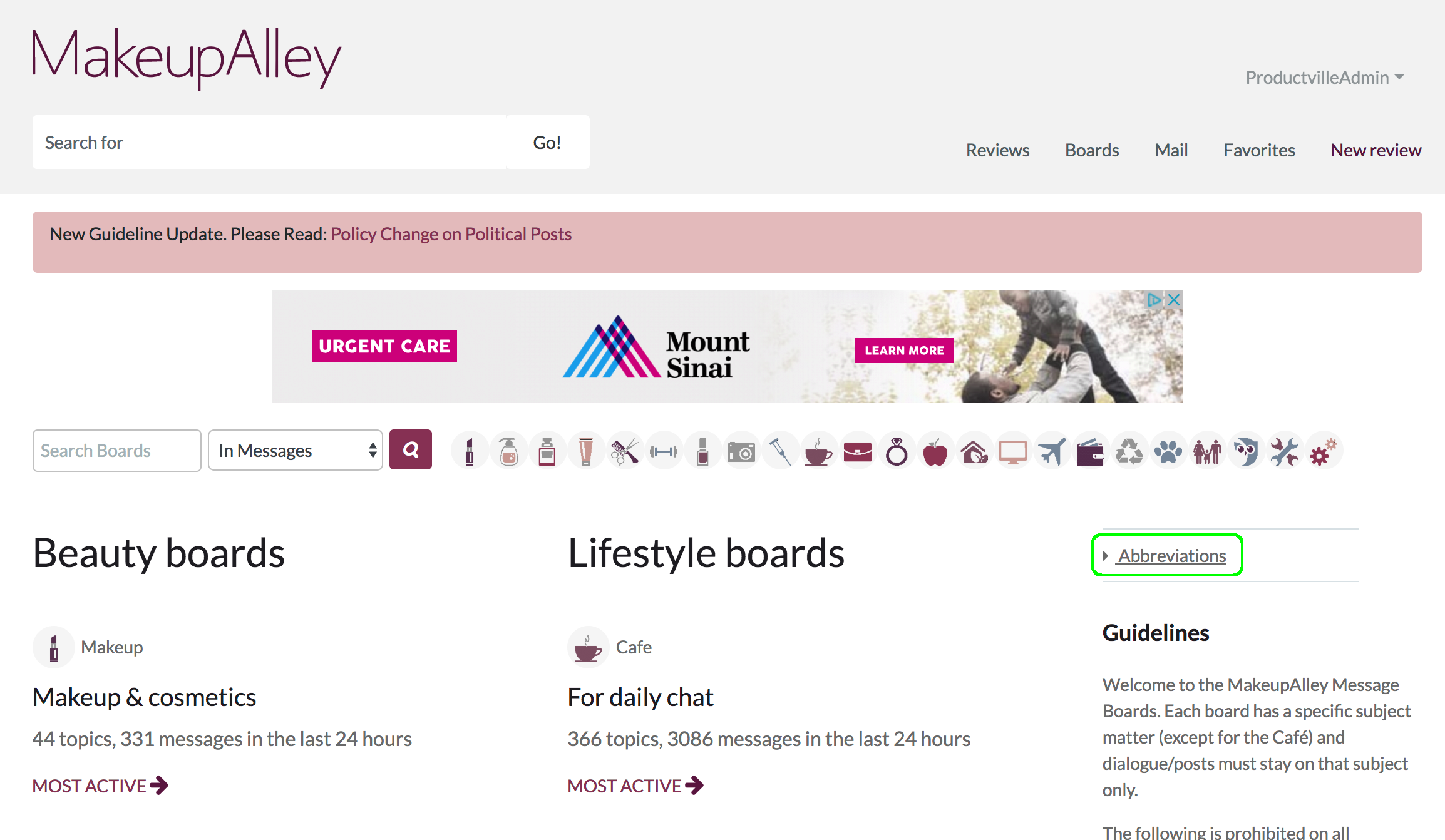
Task: Click the diamond ring board icon
Action: (x=897, y=451)
